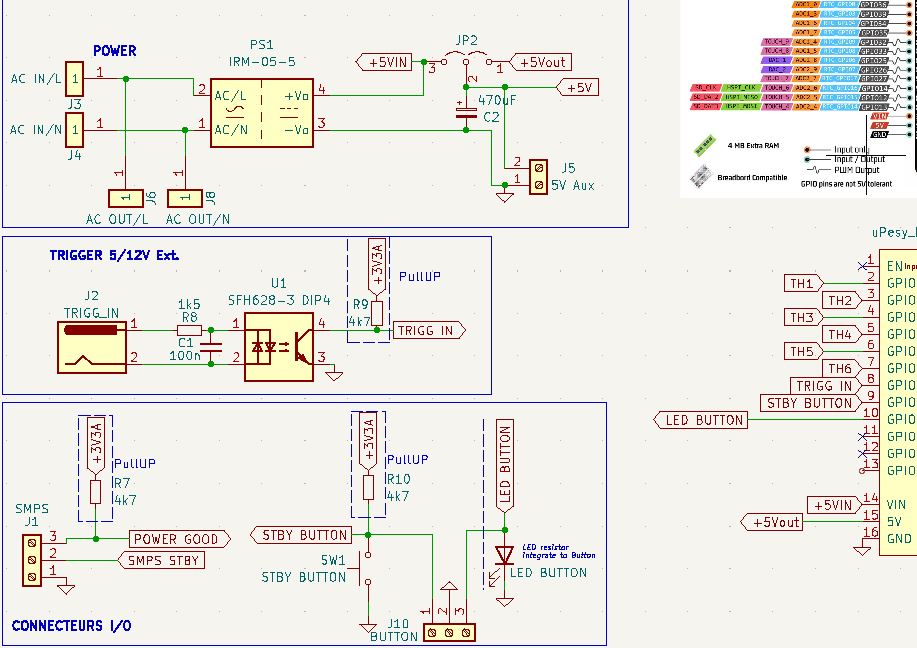Viewport: 917px width, 648px height.
Task: Select the TH1 label on the uPesy module
Action: (x=802, y=283)
